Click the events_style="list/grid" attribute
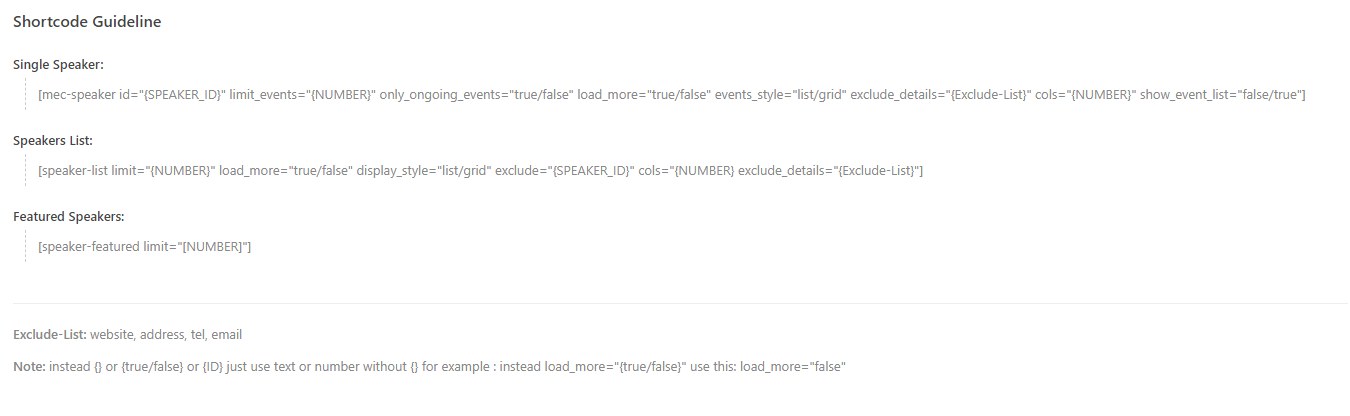The image size is (1350, 416). [x=780, y=95]
